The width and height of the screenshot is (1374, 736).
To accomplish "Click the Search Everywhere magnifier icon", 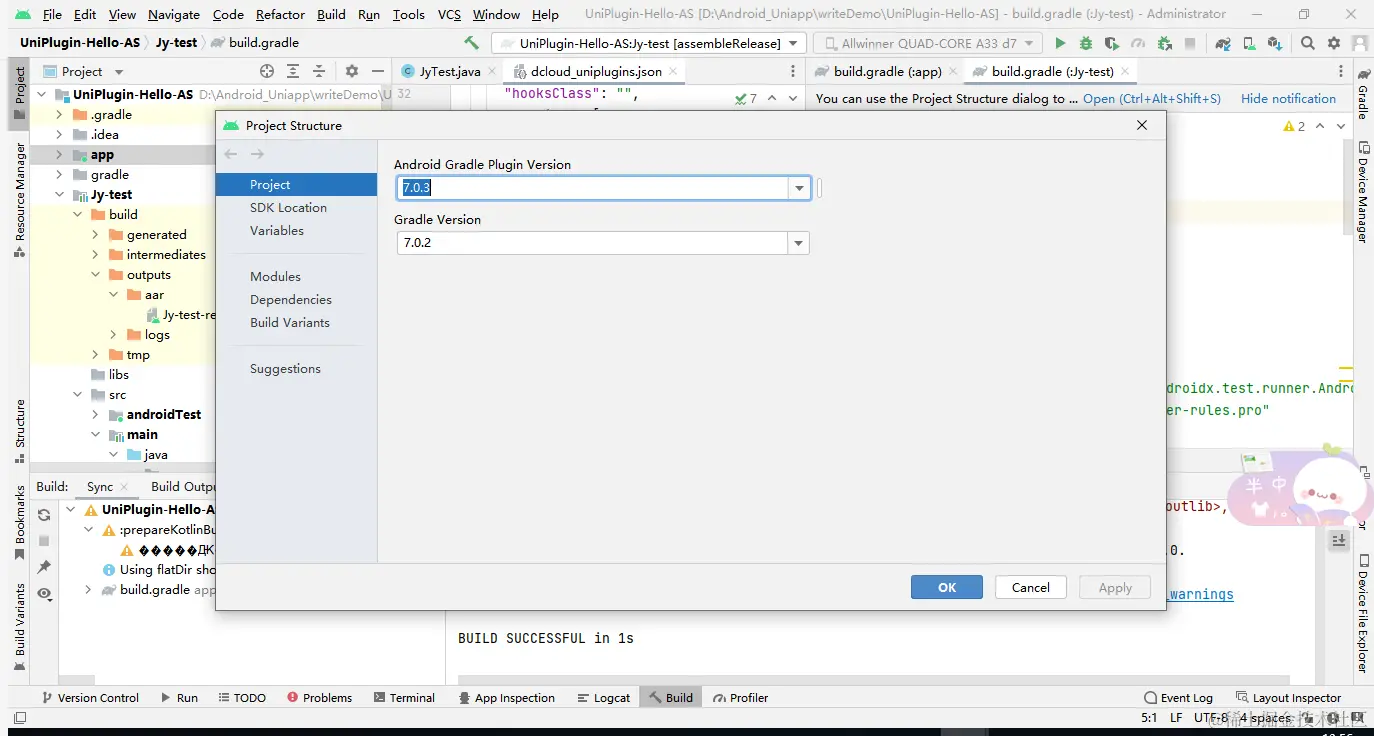I will click(x=1308, y=43).
